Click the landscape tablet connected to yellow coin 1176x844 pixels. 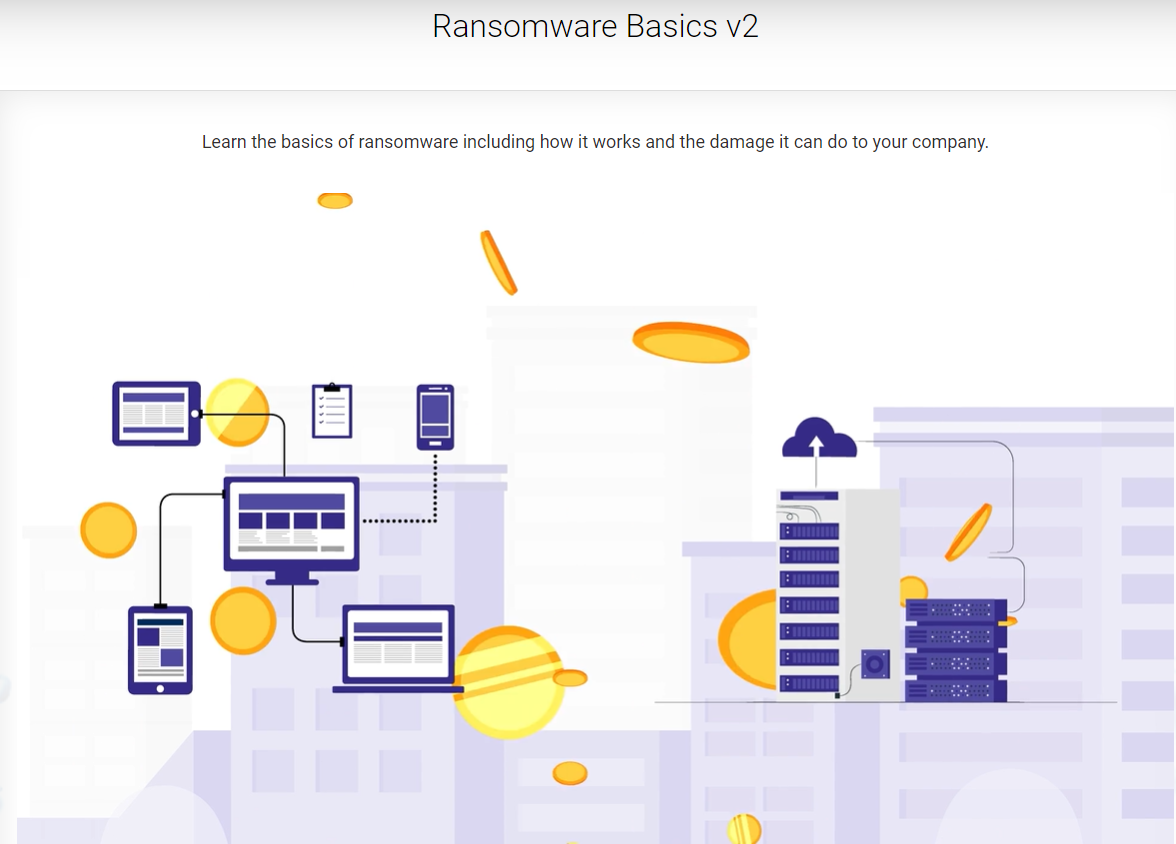click(x=156, y=413)
